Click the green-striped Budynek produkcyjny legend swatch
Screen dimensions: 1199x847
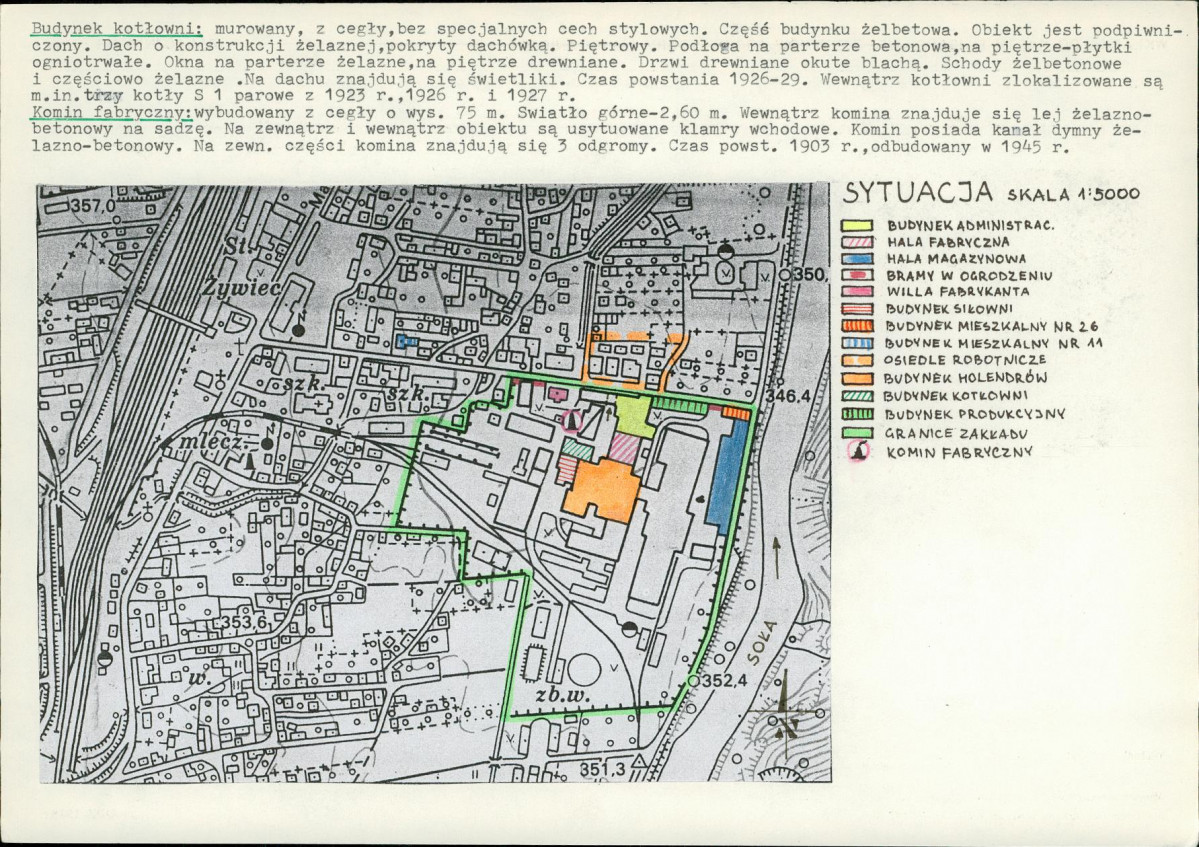click(x=856, y=414)
